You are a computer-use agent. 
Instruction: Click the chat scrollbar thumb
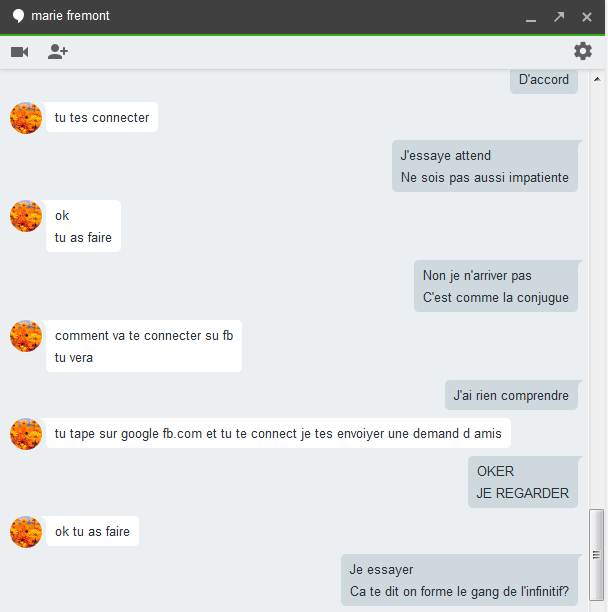point(596,555)
